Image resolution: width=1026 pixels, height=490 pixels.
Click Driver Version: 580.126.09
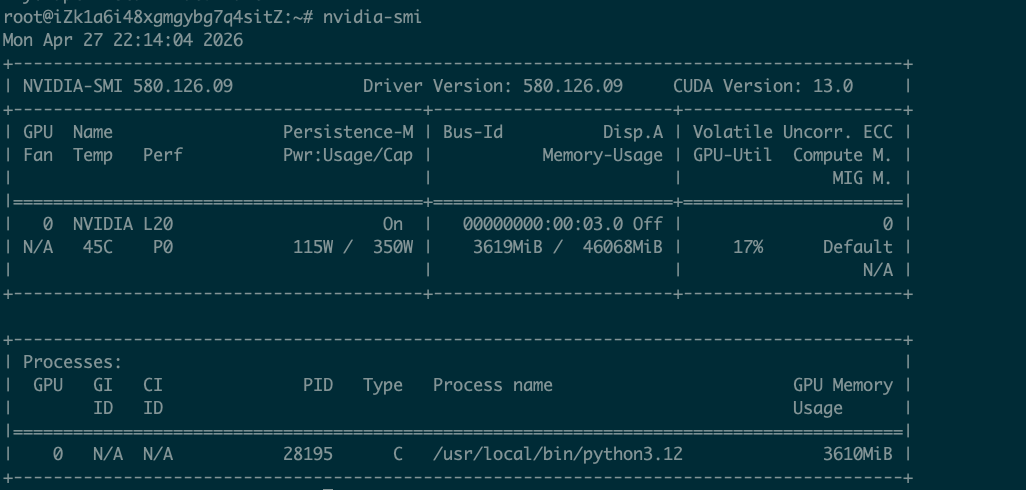pyautogui.click(x=493, y=86)
